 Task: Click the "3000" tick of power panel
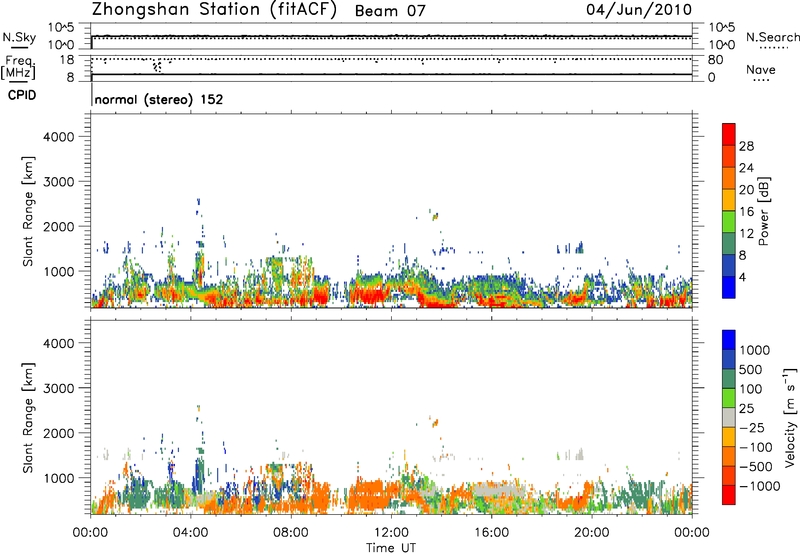click(59, 182)
